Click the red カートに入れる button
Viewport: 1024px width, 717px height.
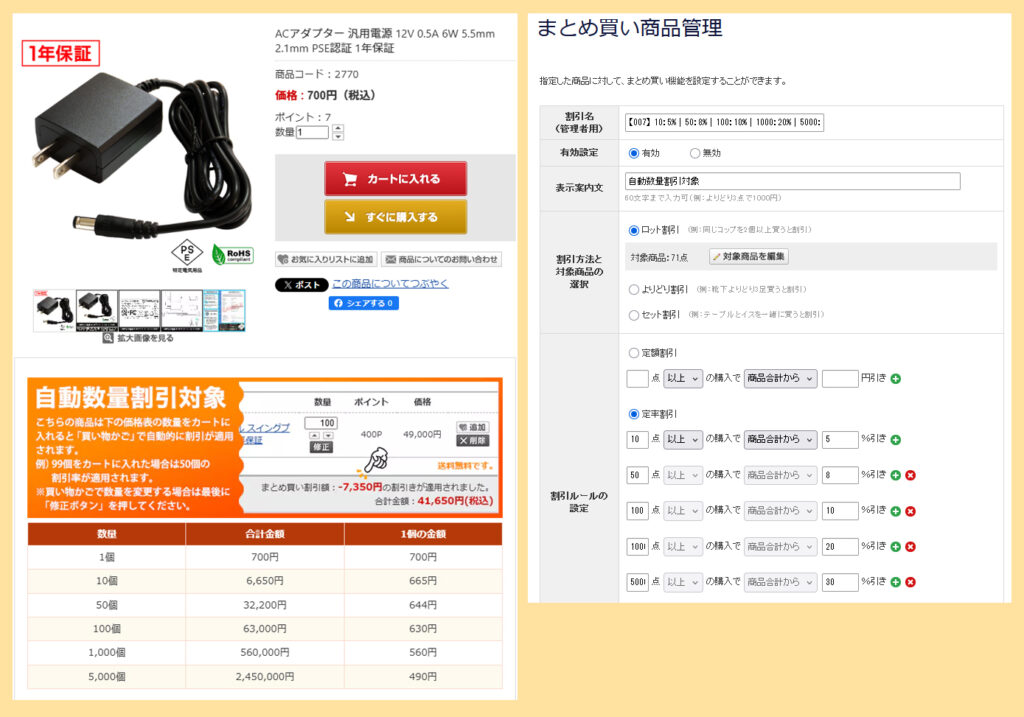pos(395,179)
